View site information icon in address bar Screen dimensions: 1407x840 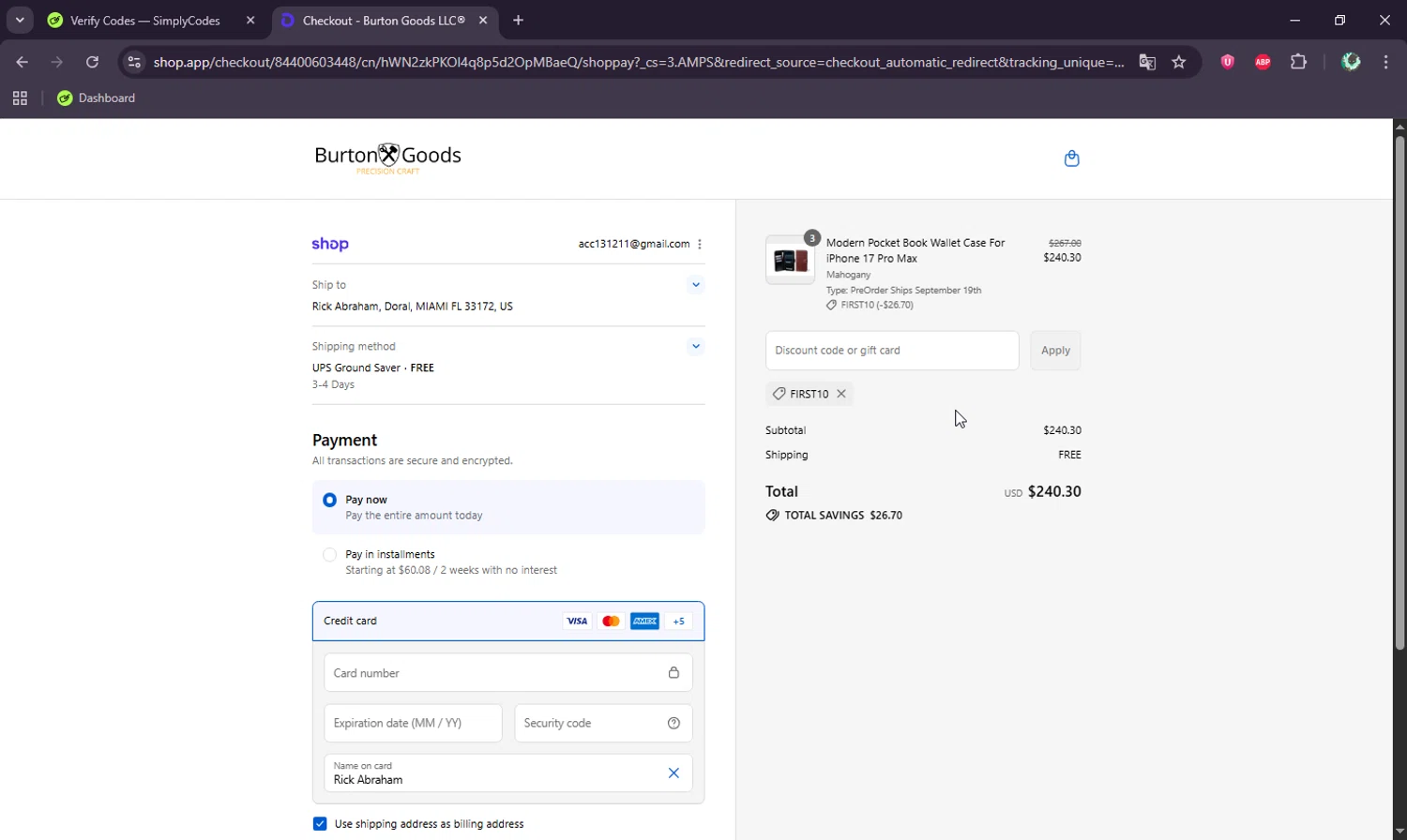(x=134, y=62)
